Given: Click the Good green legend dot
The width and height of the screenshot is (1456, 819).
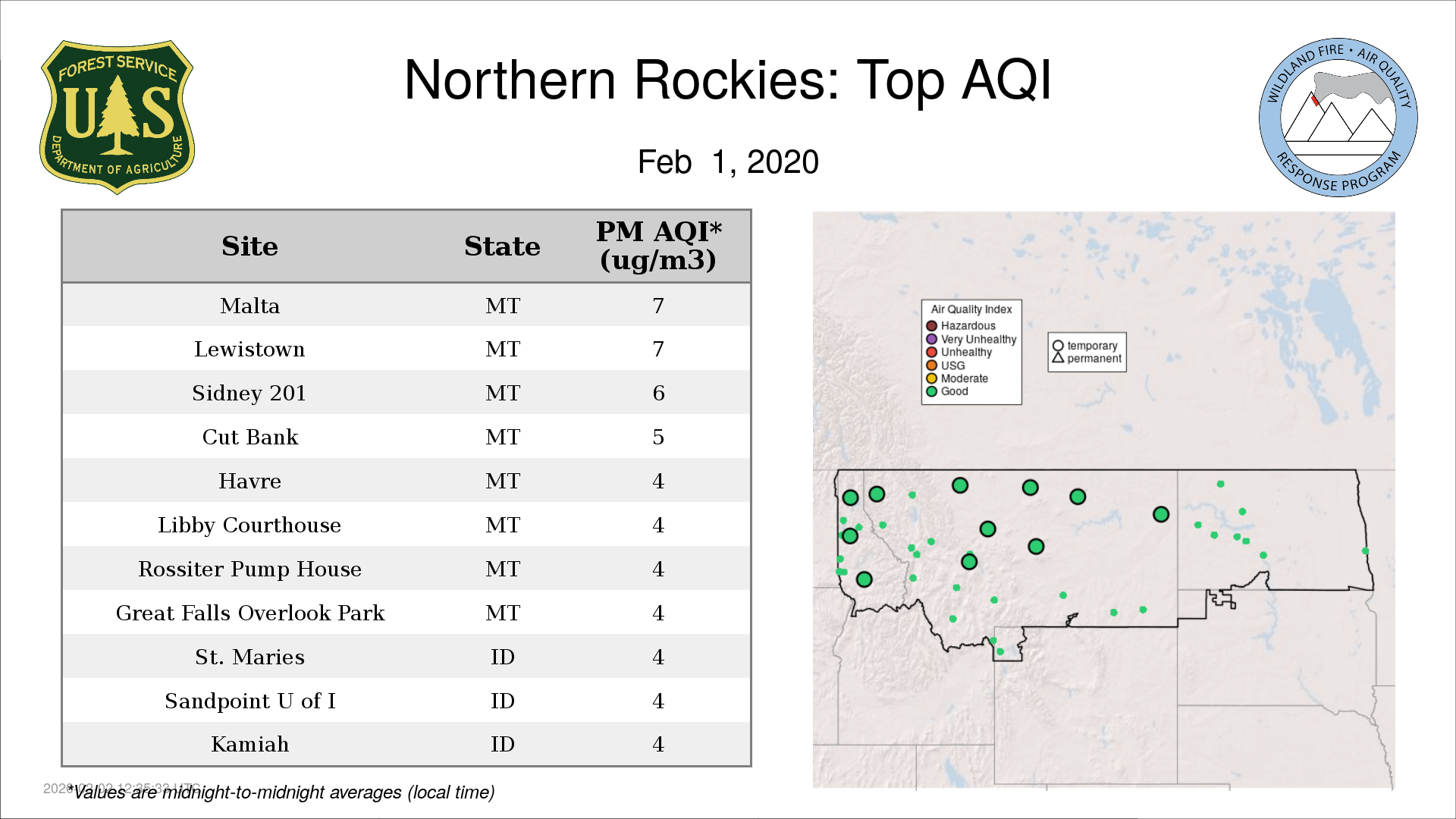Looking at the screenshot, I should tap(932, 391).
